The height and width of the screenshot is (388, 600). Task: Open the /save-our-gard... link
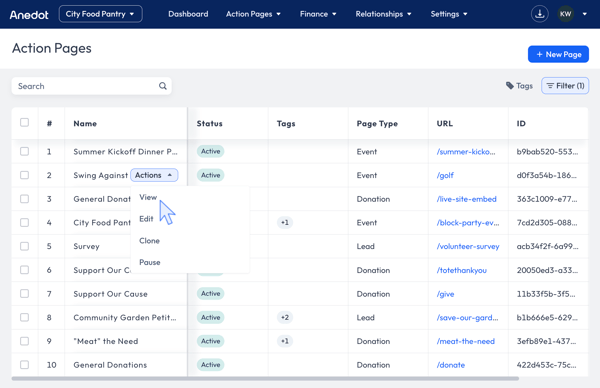click(467, 318)
